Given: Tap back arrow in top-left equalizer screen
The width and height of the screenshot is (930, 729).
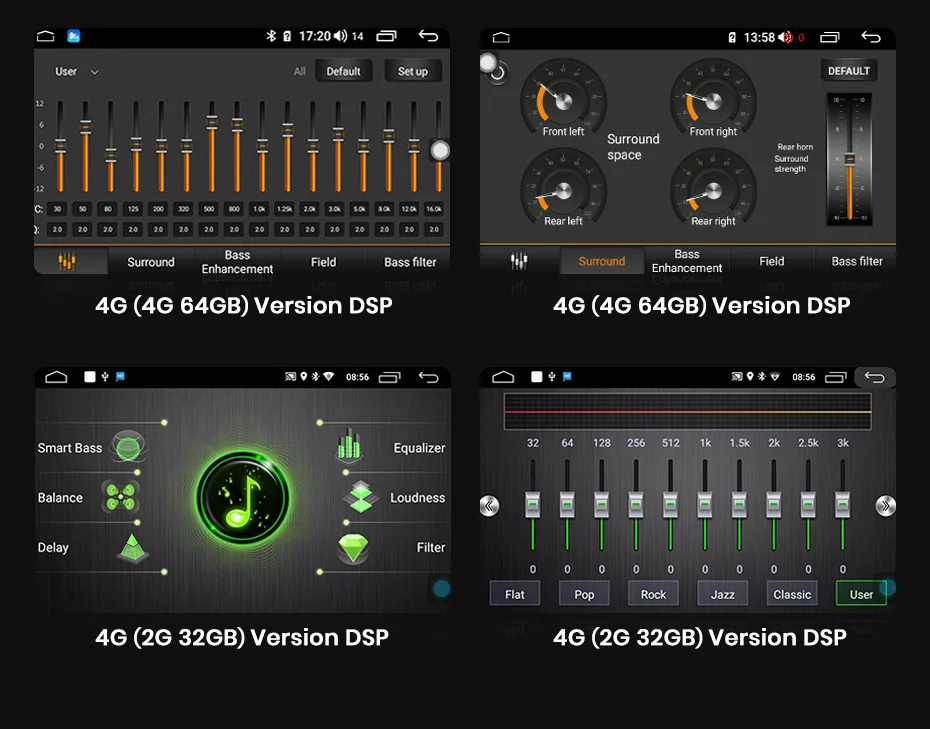Looking at the screenshot, I should coord(428,36).
